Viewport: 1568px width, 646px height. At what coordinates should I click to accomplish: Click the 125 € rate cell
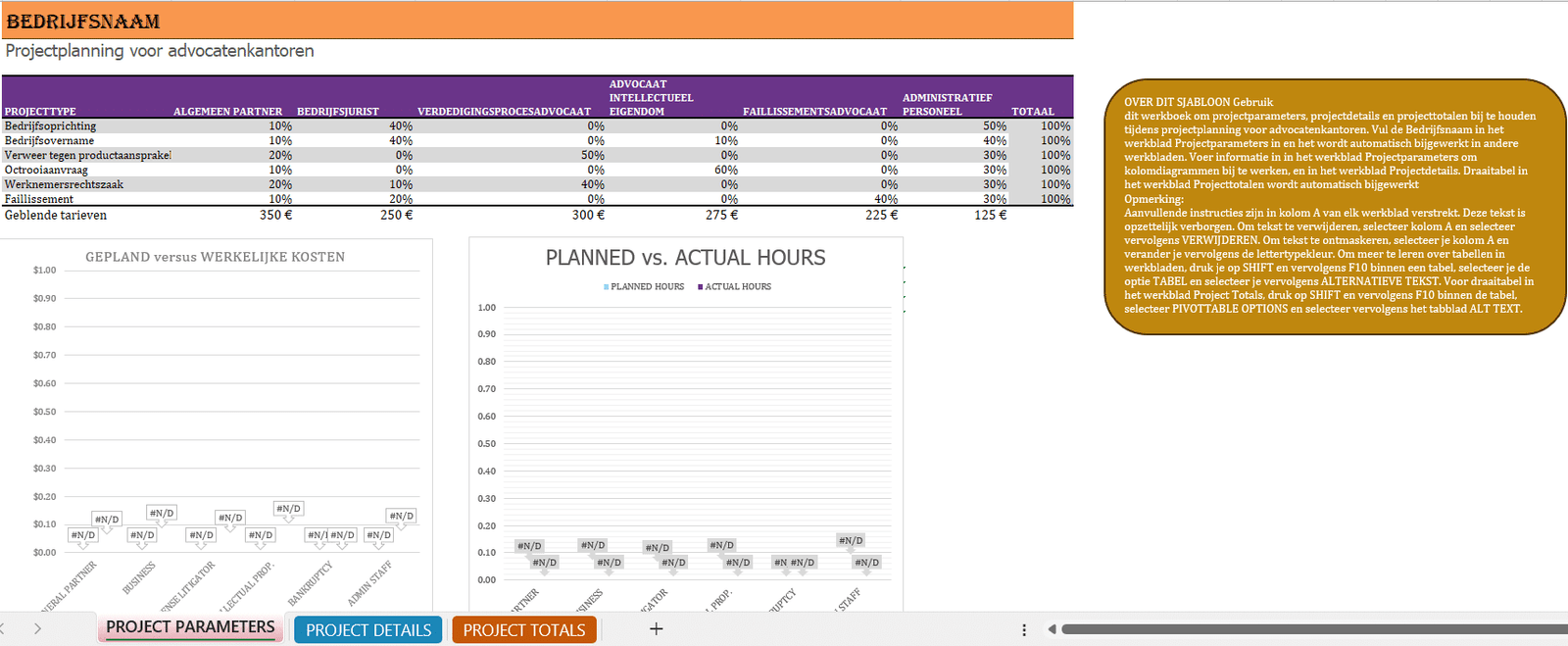tap(990, 215)
